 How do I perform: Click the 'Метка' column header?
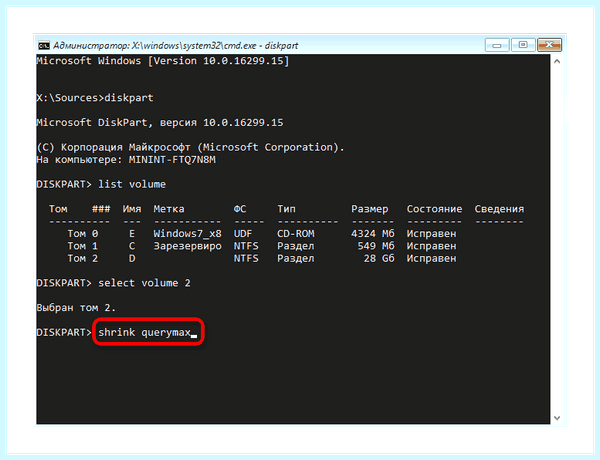(x=169, y=209)
